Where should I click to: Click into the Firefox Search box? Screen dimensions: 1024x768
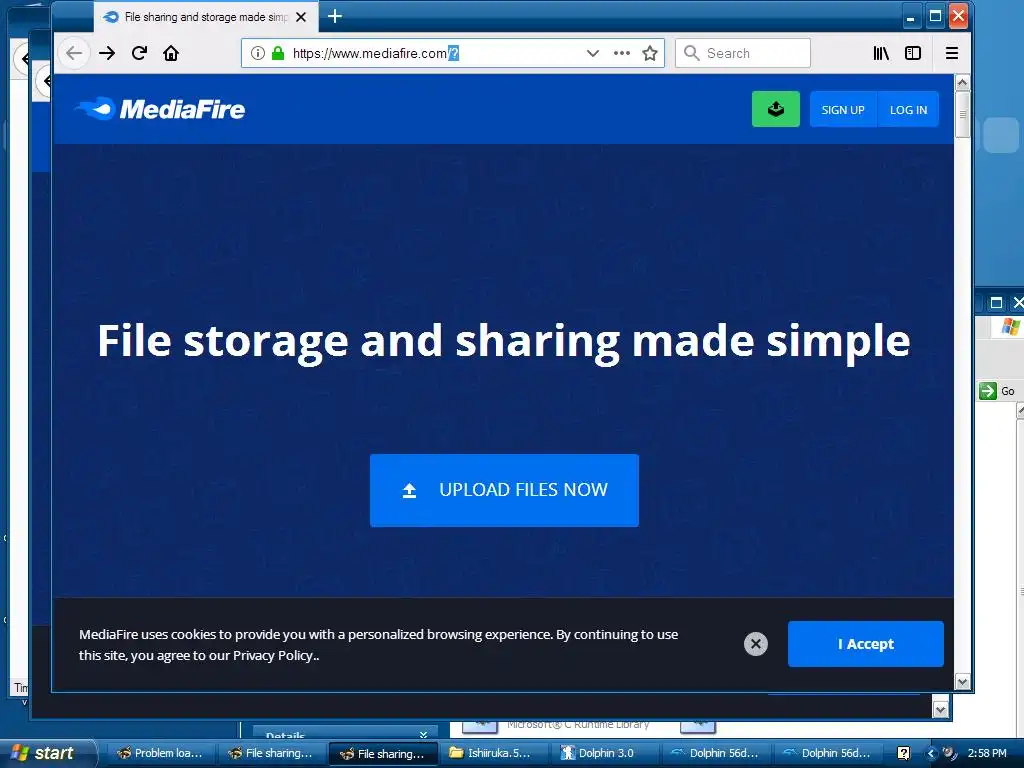point(743,53)
